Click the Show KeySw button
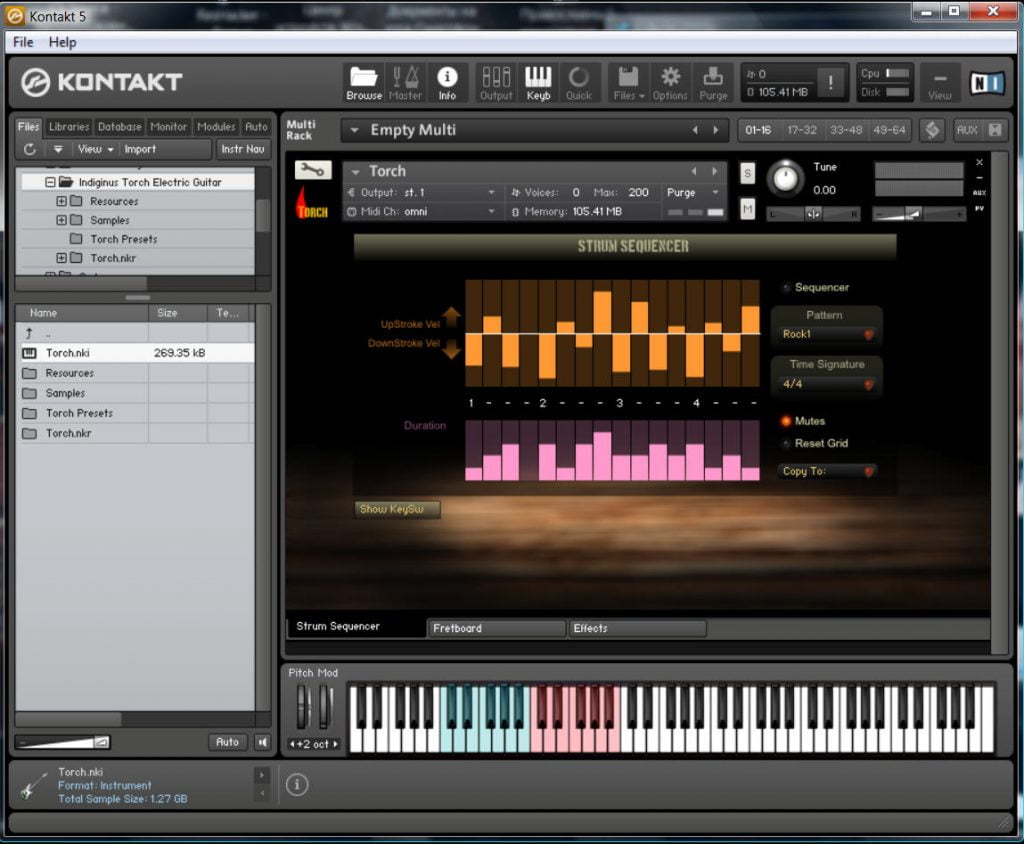The height and width of the screenshot is (844, 1024). tap(396, 509)
